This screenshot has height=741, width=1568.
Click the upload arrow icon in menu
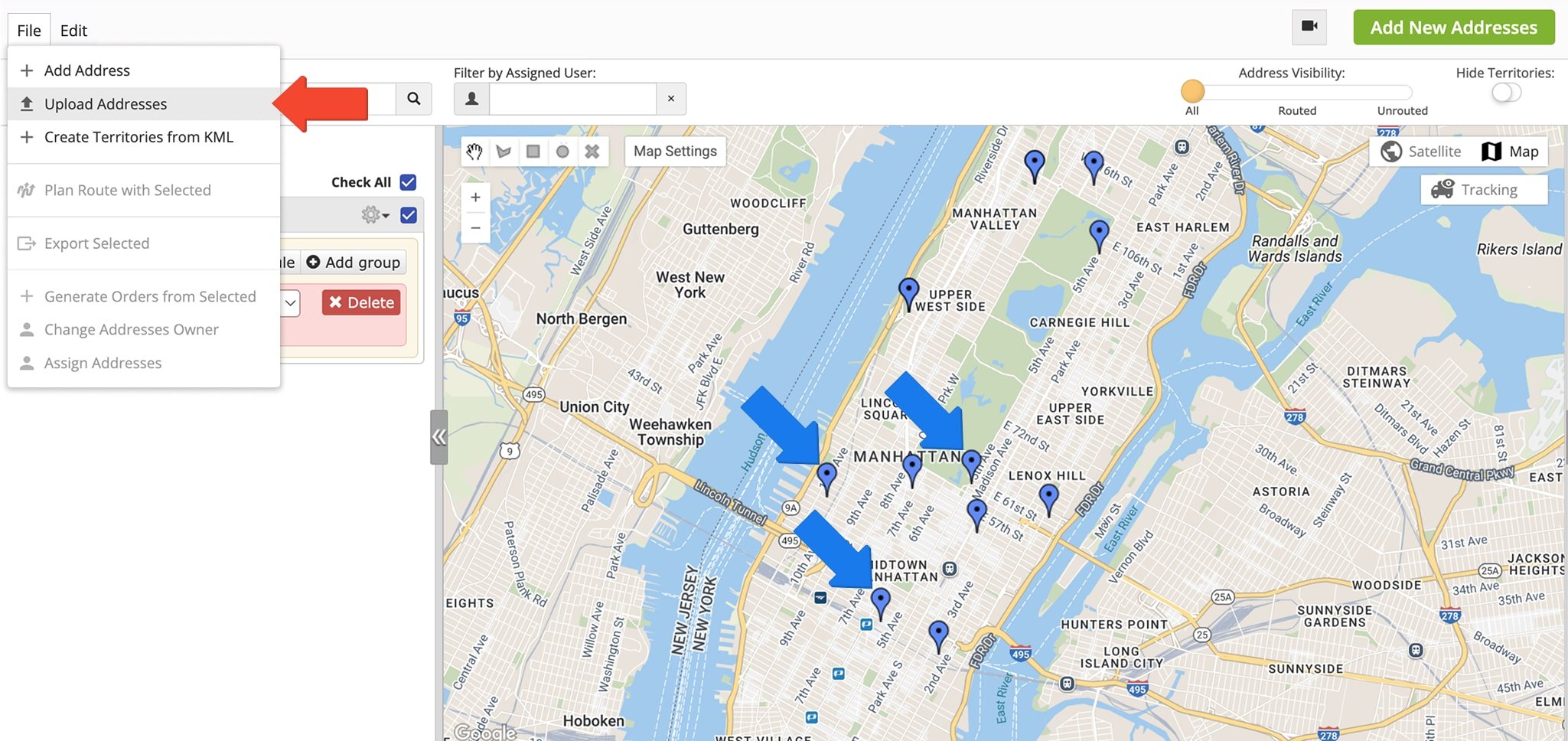[27, 104]
